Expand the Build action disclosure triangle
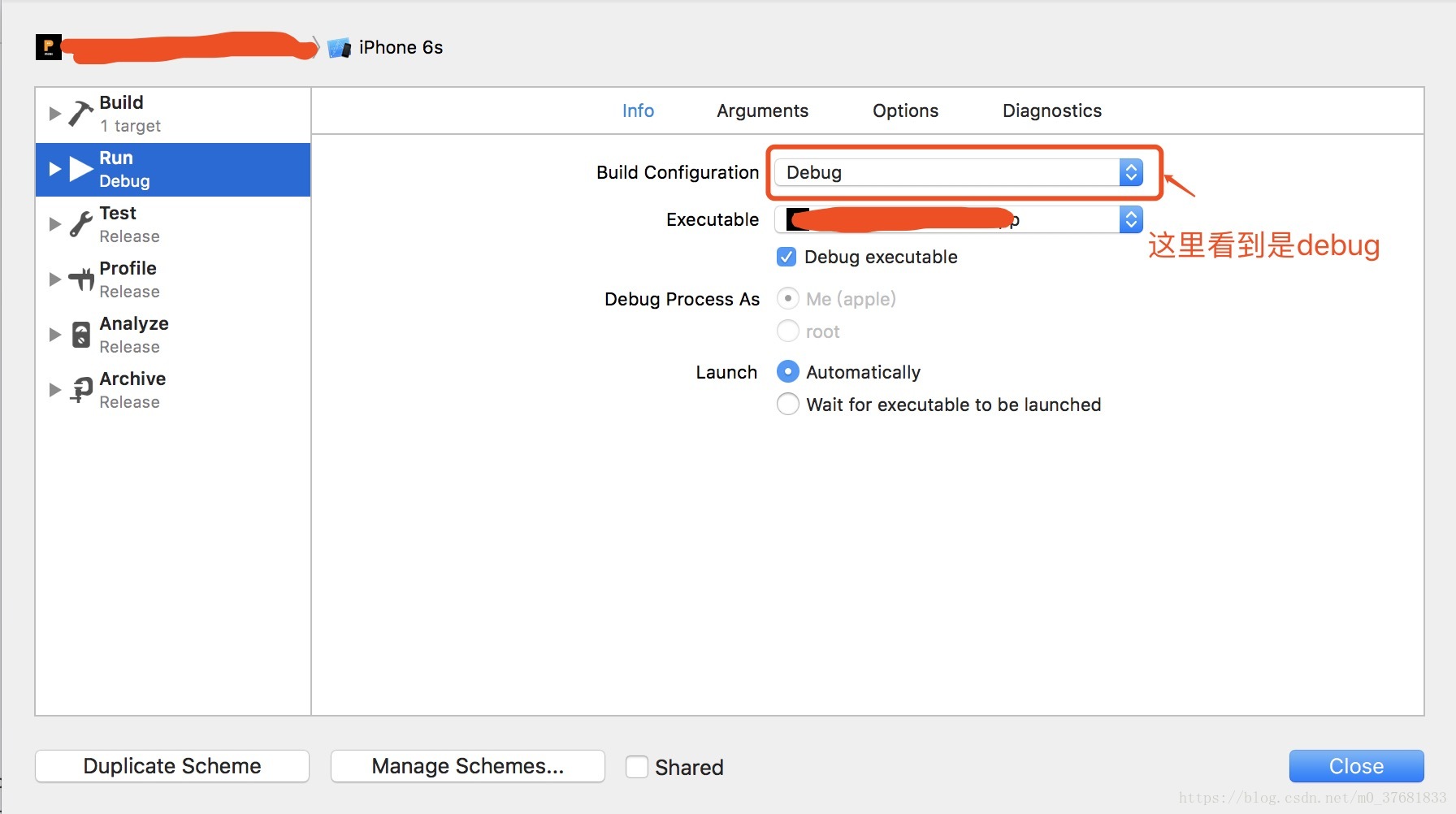The height and width of the screenshot is (814, 1456). click(54, 113)
